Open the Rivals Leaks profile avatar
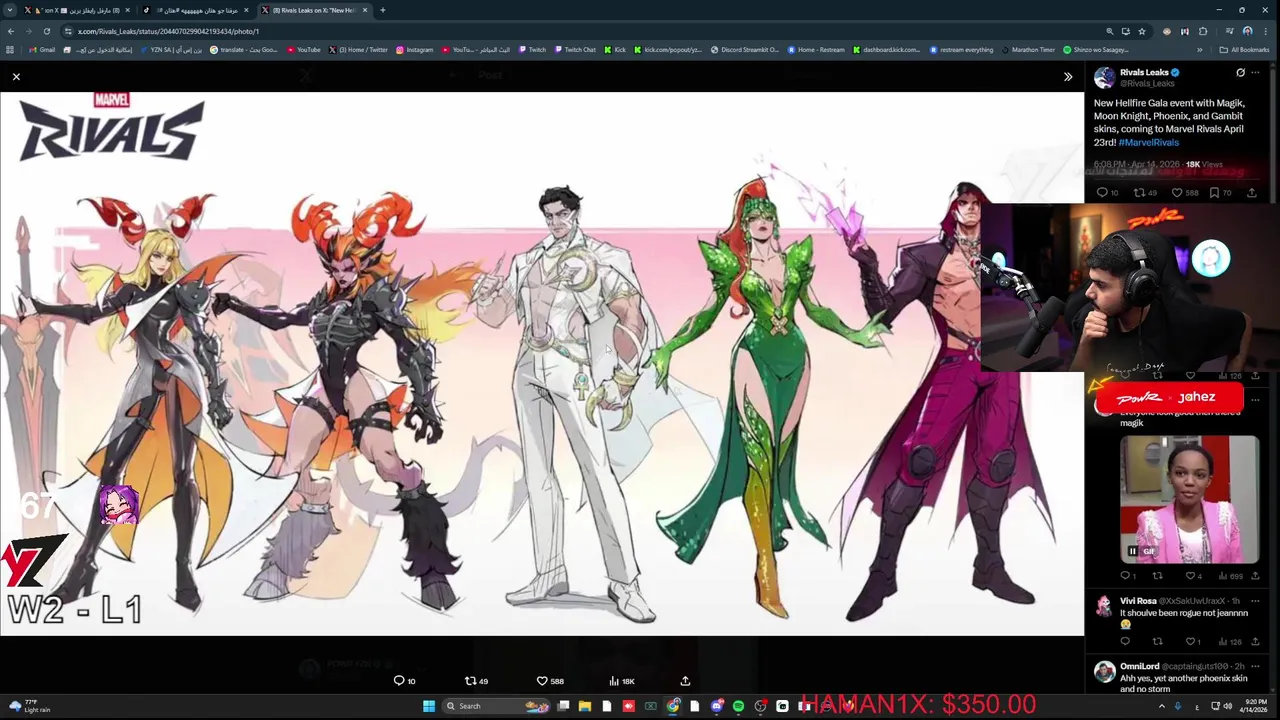The width and height of the screenshot is (1280, 720). pyautogui.click(x=1104, y=78)
